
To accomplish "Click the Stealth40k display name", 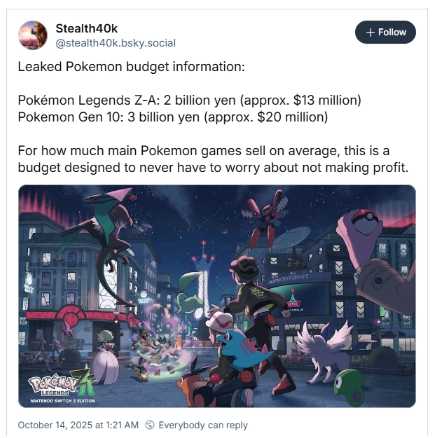I will (x=87, y=28).
